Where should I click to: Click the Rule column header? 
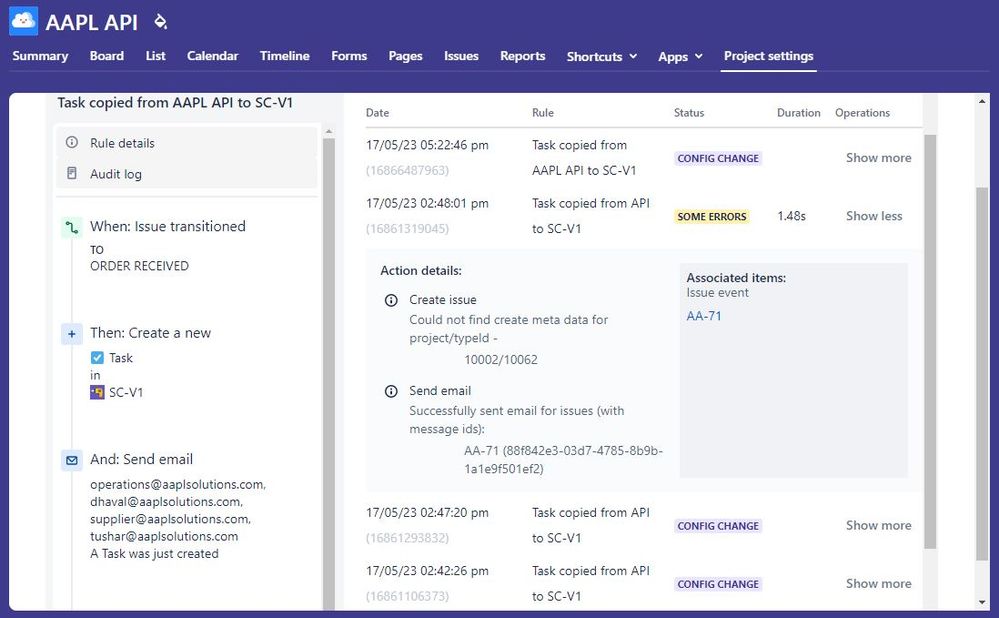pos(543,113)
